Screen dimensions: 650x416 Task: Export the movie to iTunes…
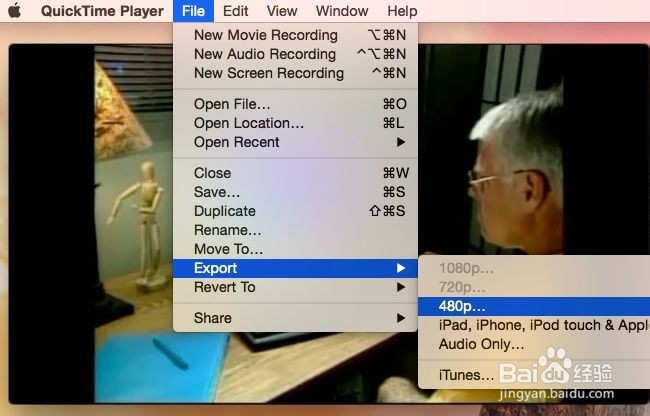tap(534, 375)
